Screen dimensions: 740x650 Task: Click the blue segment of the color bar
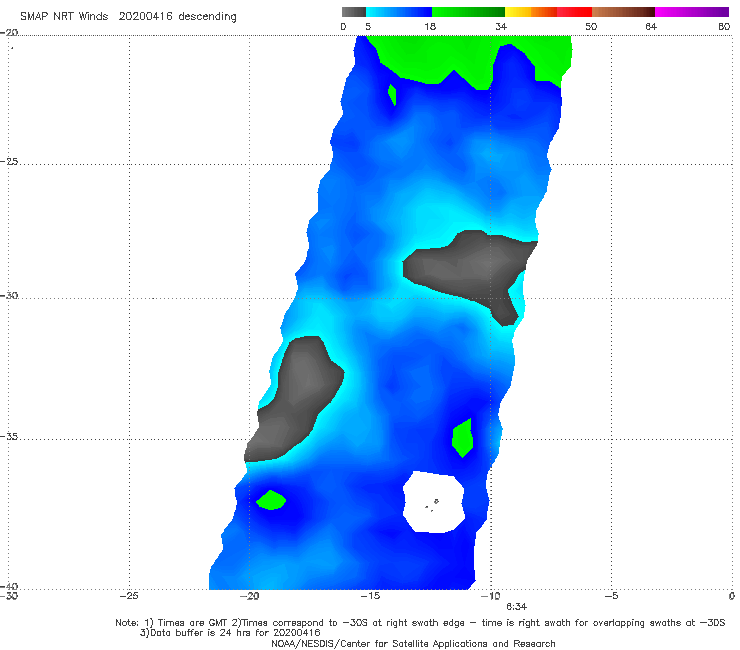[399, 12]
